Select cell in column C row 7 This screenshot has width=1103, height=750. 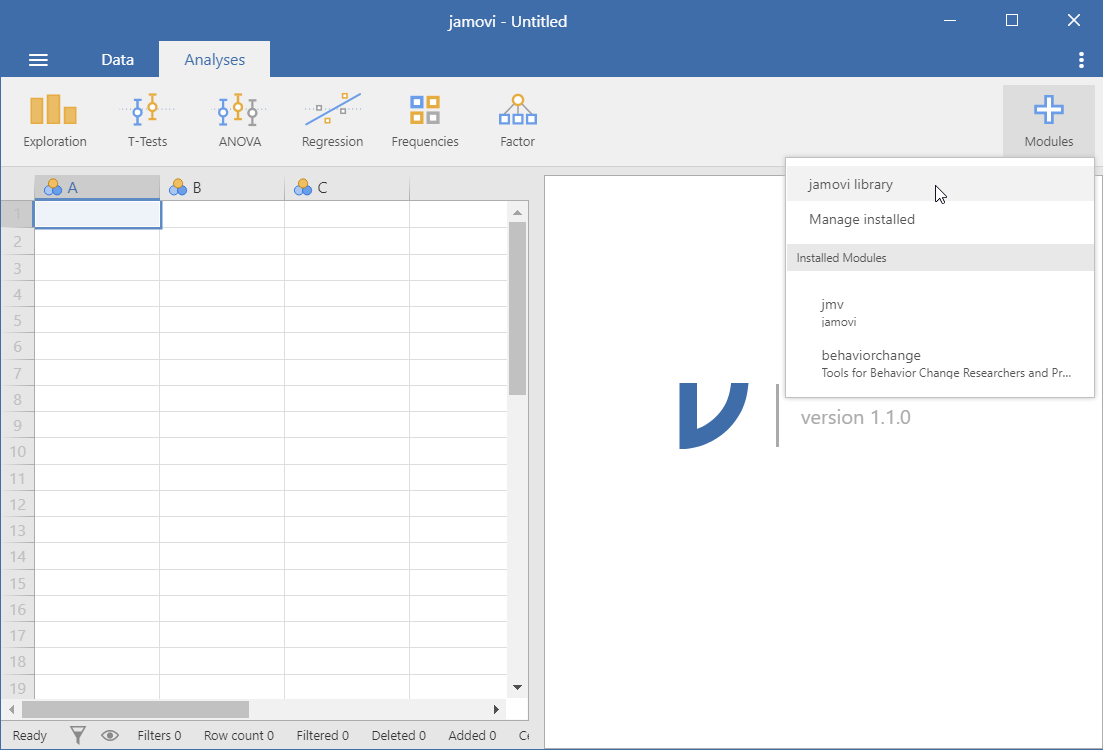[347, 373]
